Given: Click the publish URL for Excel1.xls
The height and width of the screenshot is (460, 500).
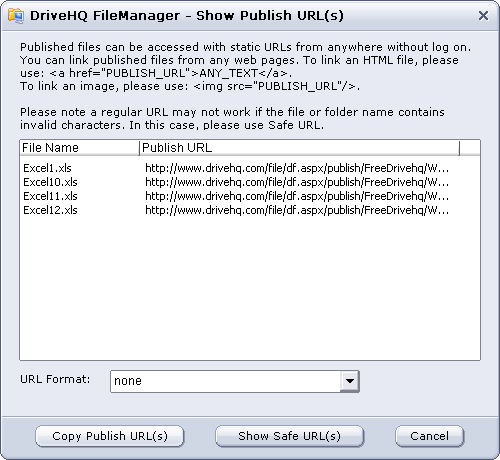Looking at the screenshot, I should coord(297,168).
